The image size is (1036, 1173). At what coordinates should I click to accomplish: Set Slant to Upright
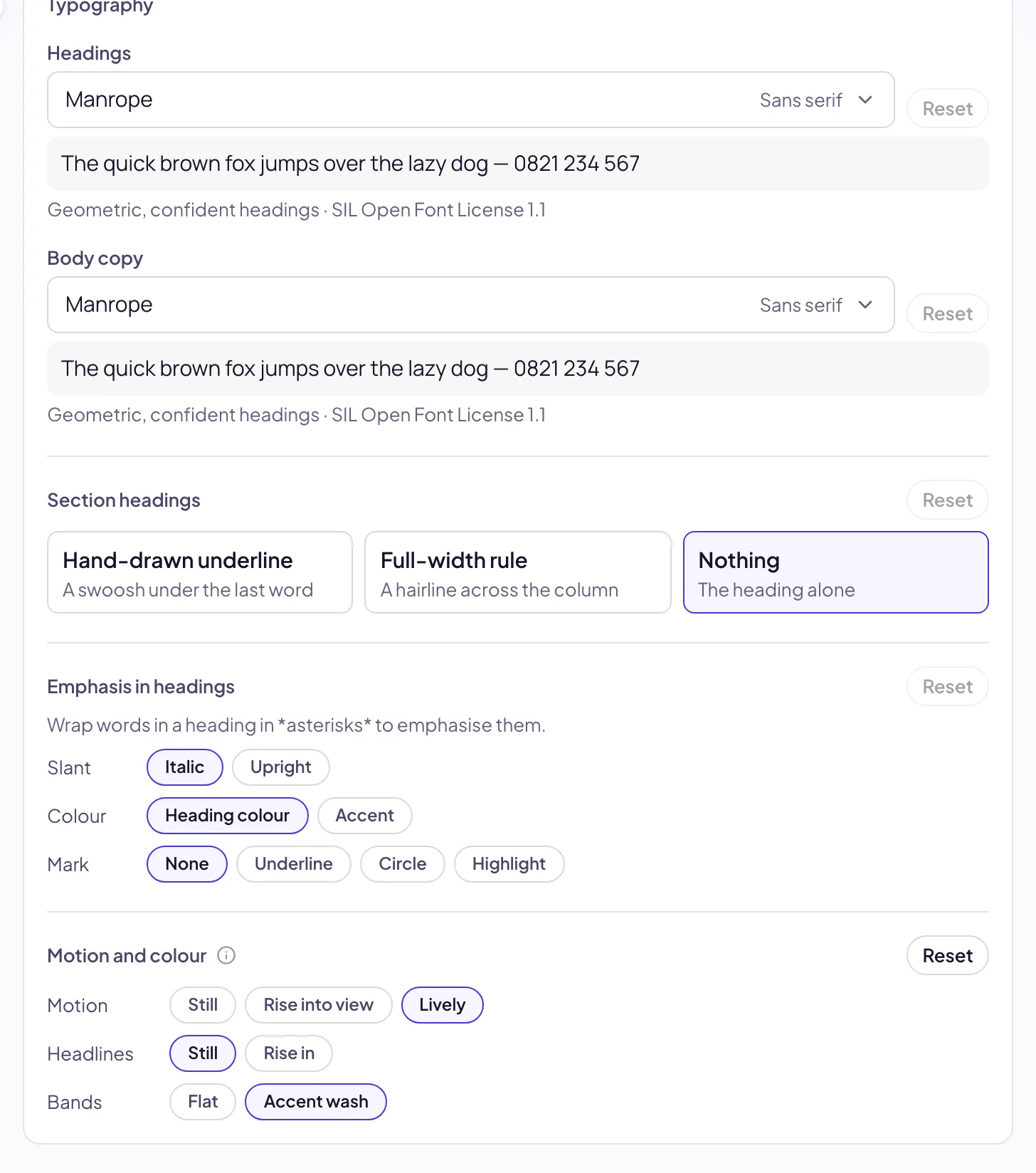coord(281,767)
